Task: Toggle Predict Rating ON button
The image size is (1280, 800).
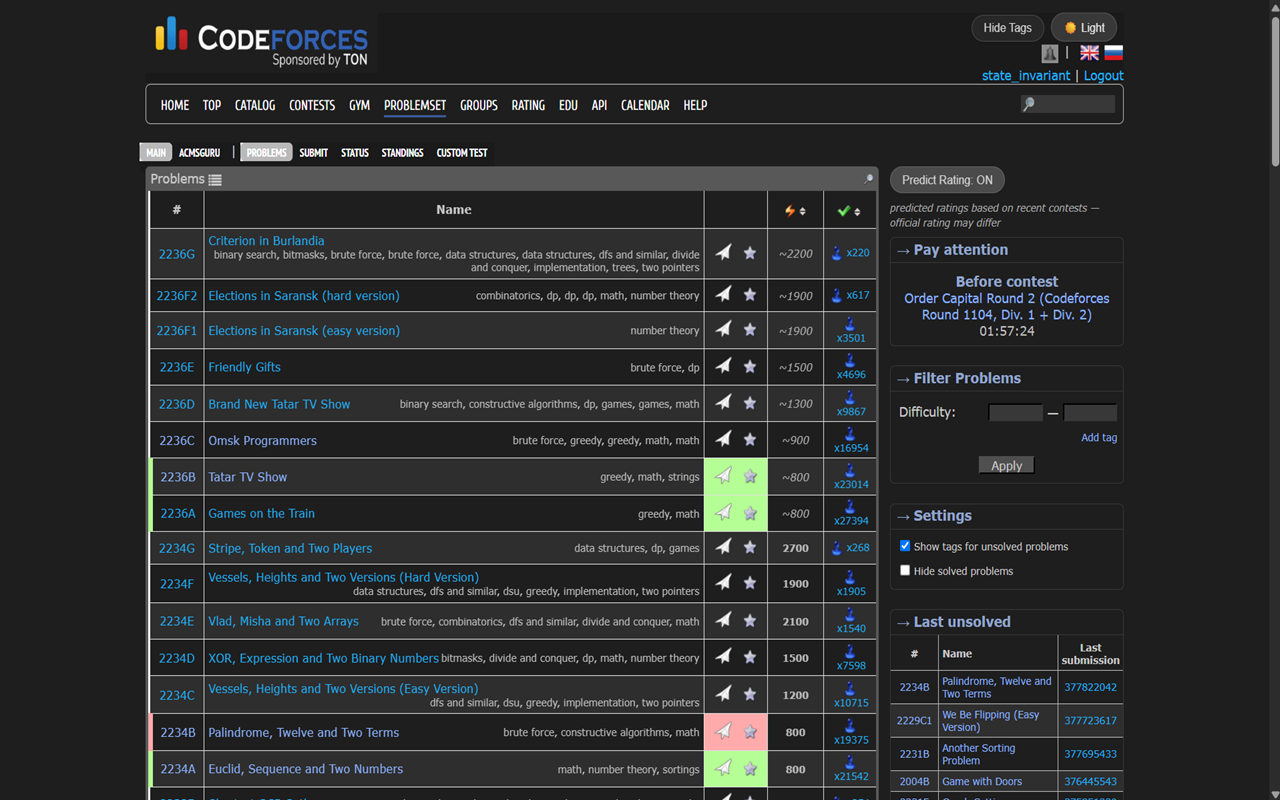Action: (947, 180)
